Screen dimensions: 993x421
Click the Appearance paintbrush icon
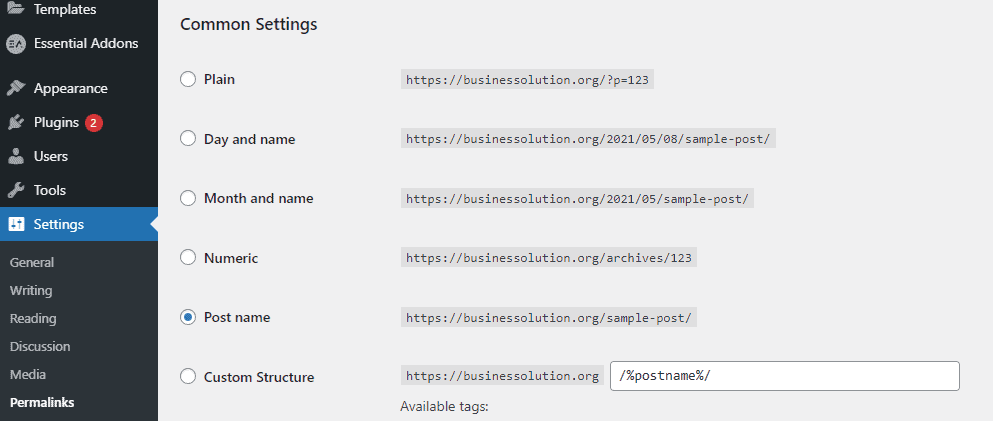[x=16, y=89]
